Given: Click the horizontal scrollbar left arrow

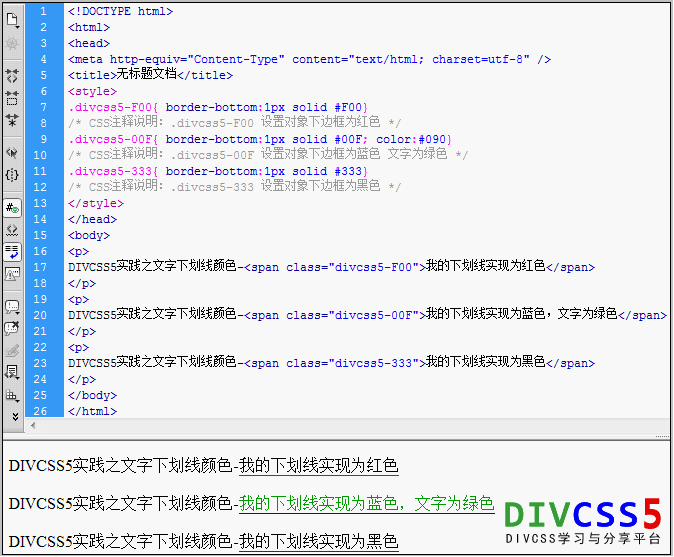Looking at the screenshot, I should 33,426.
